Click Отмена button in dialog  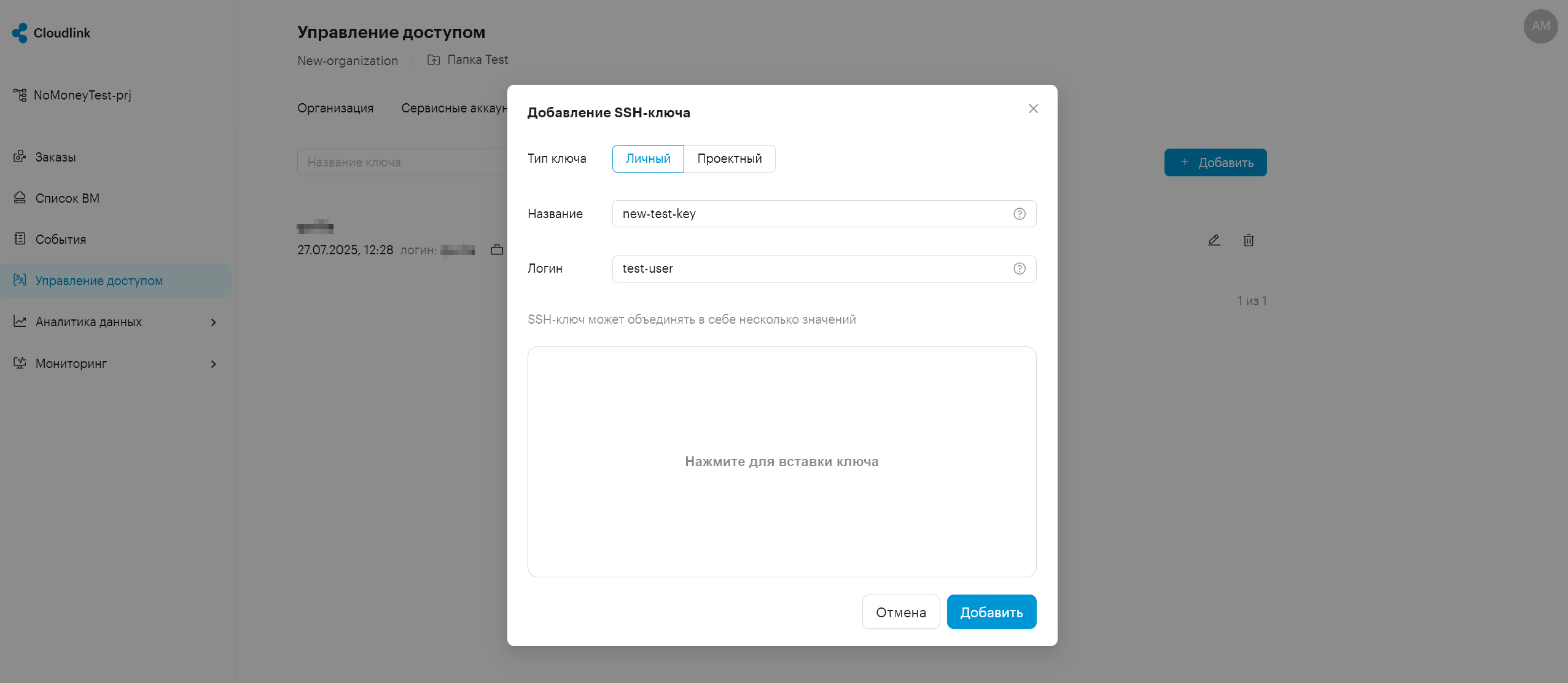tap(901, 612)
